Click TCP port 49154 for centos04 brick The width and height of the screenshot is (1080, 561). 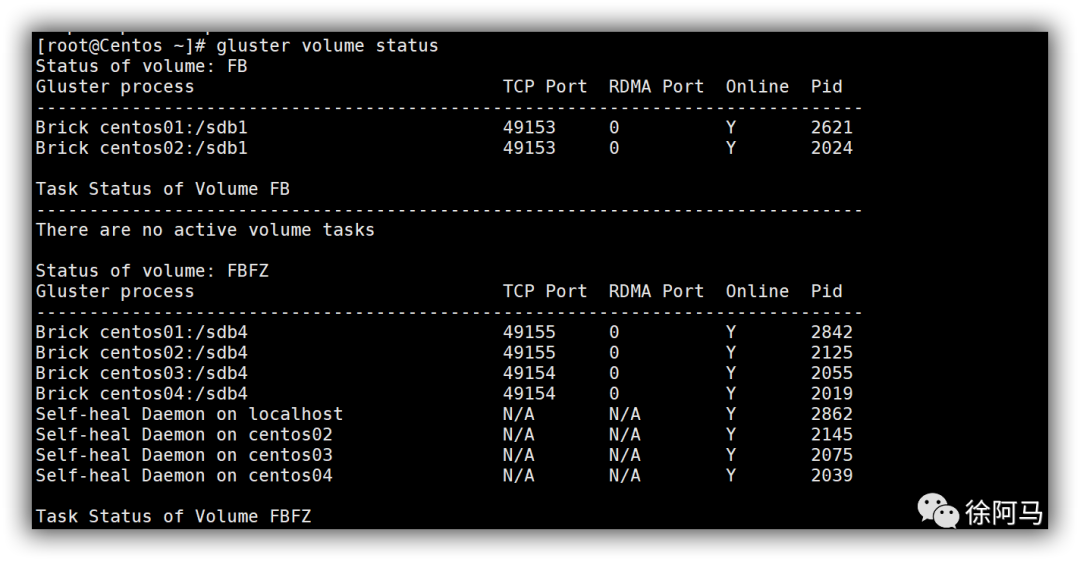pyautogui.click(x=529, y=393)
